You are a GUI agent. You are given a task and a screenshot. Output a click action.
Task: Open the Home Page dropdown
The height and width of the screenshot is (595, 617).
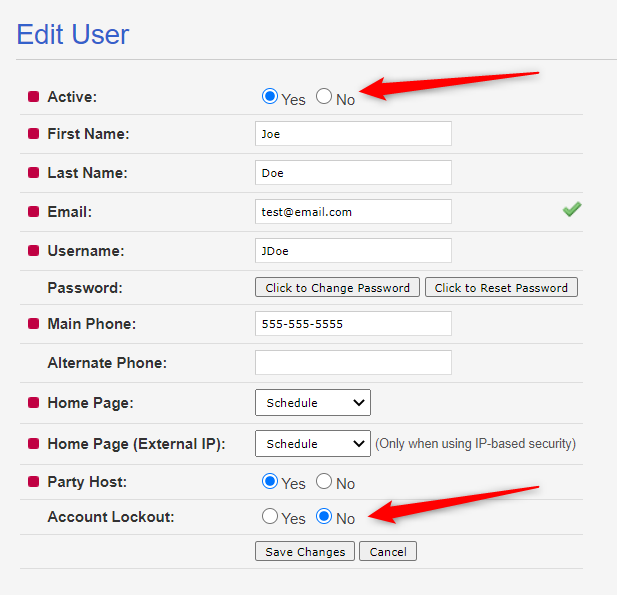313,403
